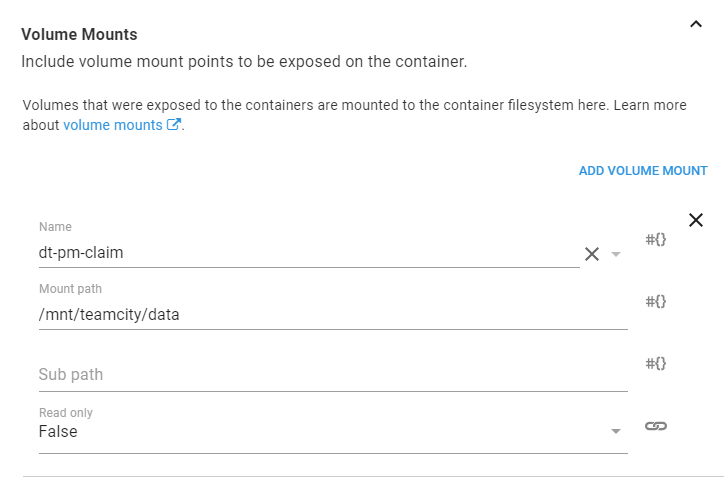The height and width of the screenshot is (480, 727).
Task: Bind the Read only value via chain icon
Action: 656,426
